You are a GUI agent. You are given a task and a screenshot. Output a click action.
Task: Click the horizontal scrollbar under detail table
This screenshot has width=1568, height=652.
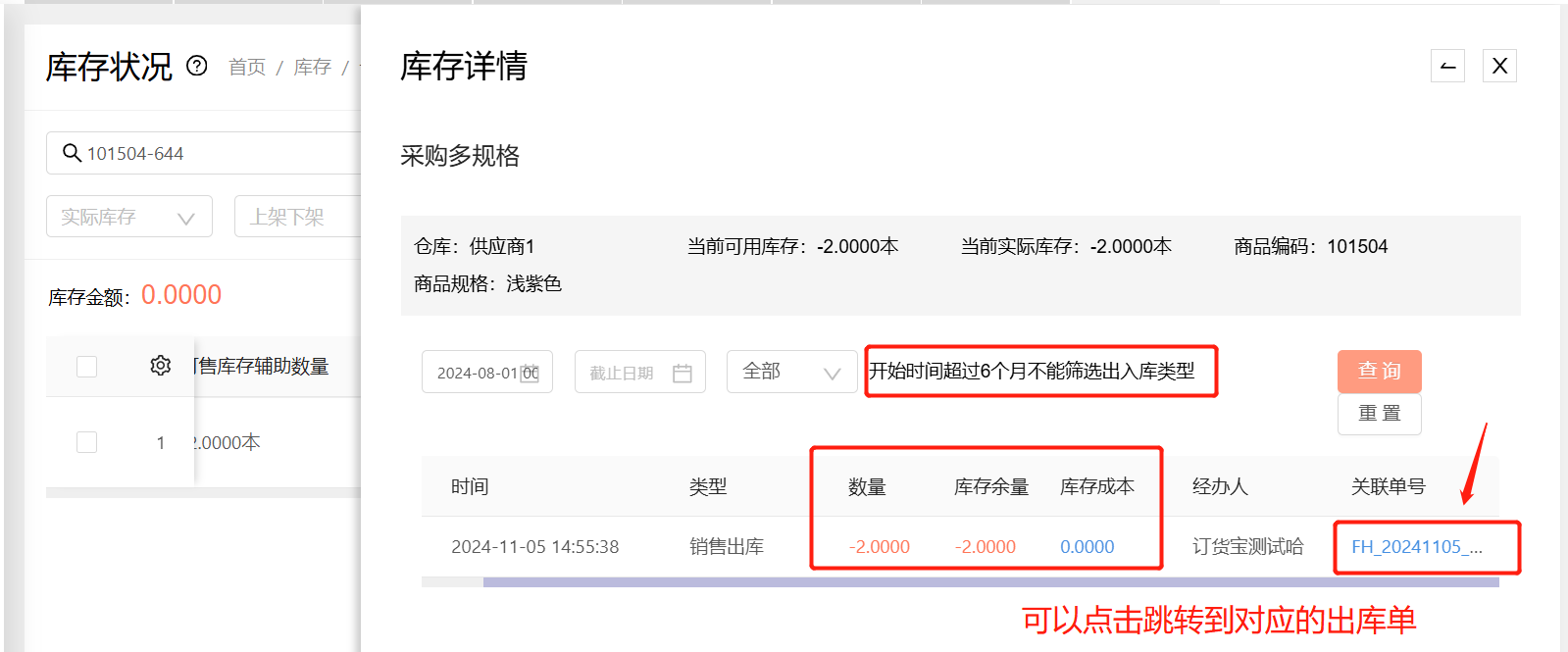pyautogui.click(x=990, y=582)
